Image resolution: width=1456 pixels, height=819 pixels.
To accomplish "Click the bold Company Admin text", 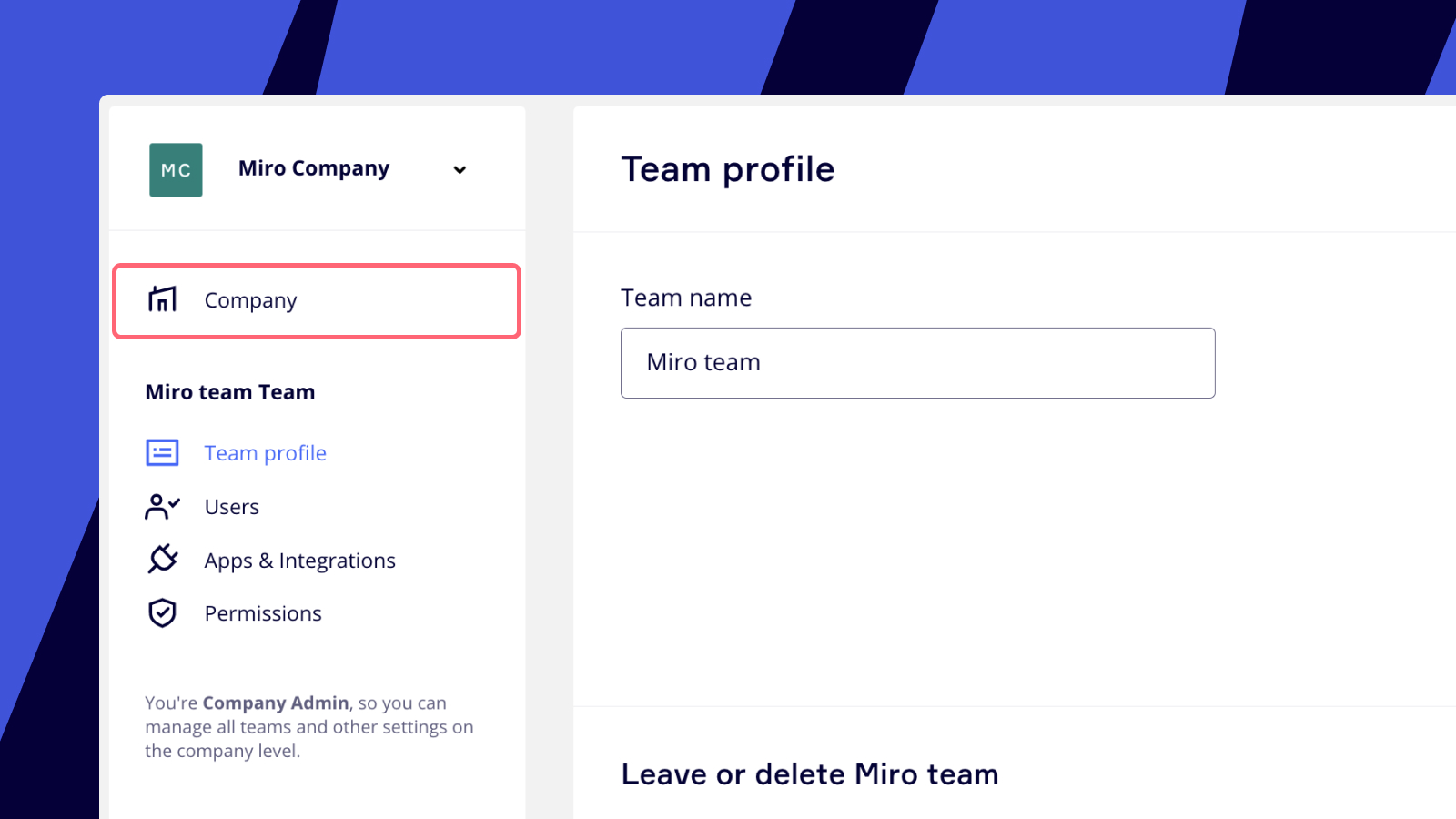I will [x=276, y=703].
